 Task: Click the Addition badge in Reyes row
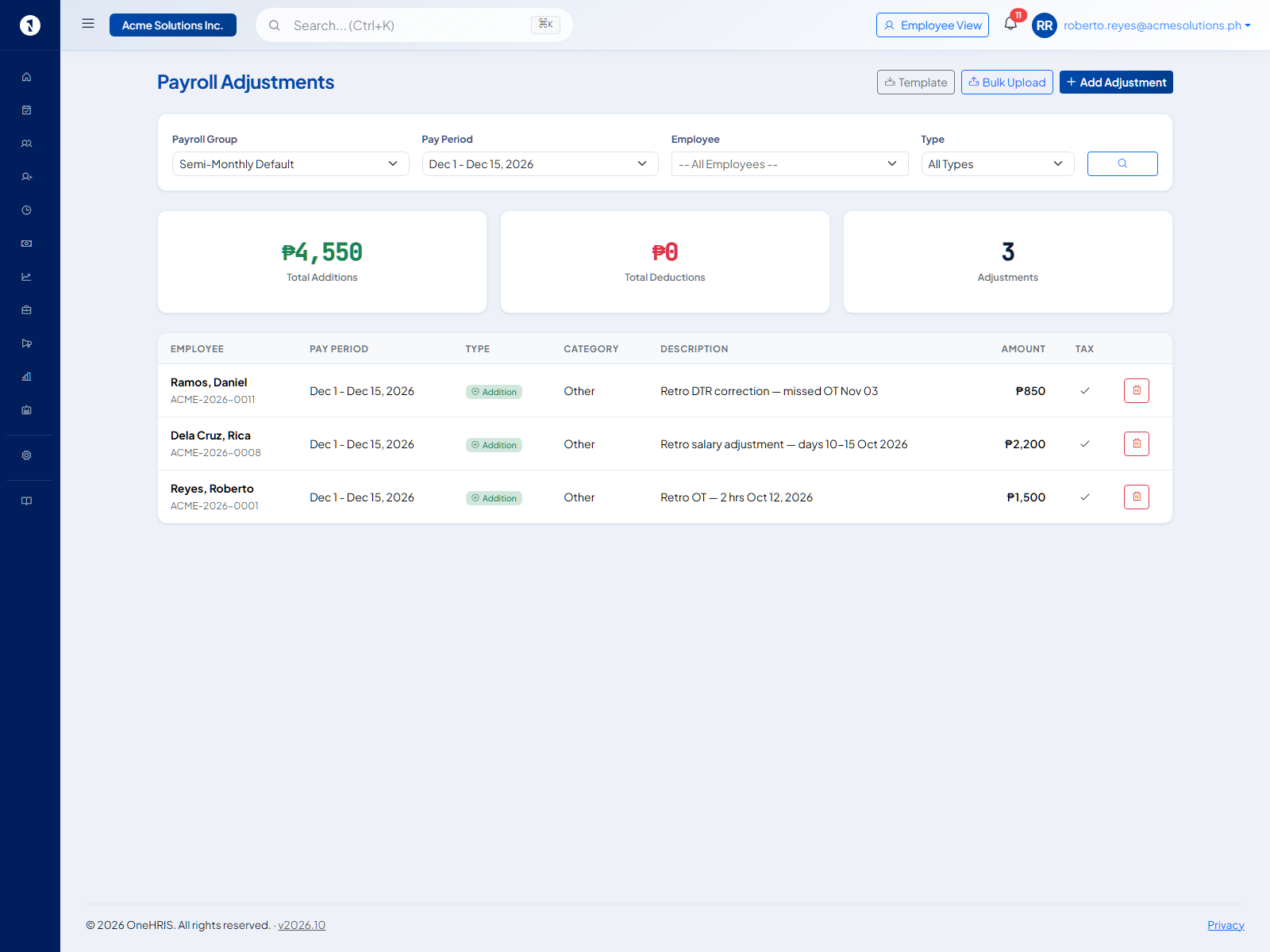point(494,498)
